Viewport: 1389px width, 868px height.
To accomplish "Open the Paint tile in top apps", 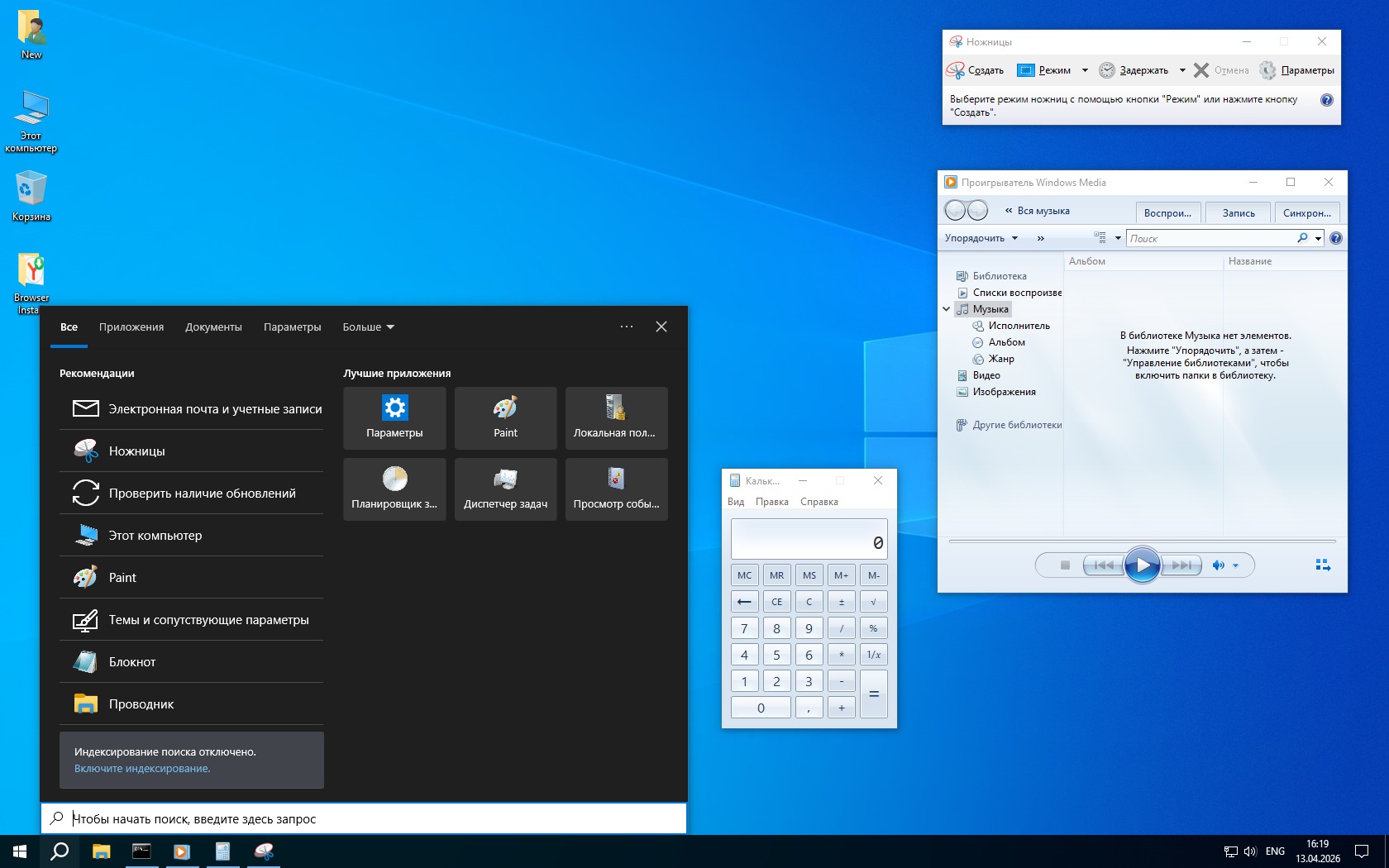I will 505,418.
